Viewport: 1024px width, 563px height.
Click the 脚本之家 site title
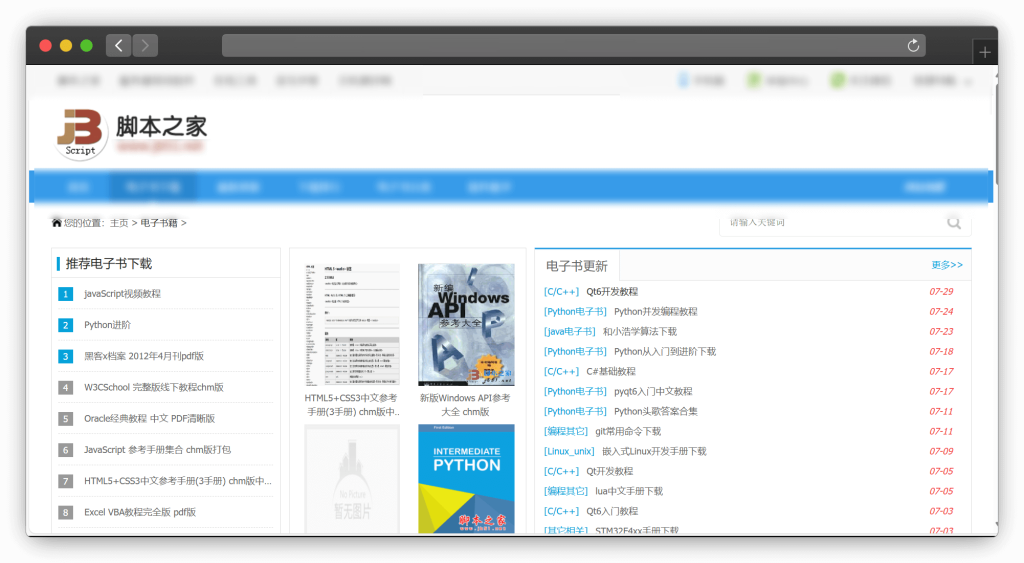click(161, 127)
